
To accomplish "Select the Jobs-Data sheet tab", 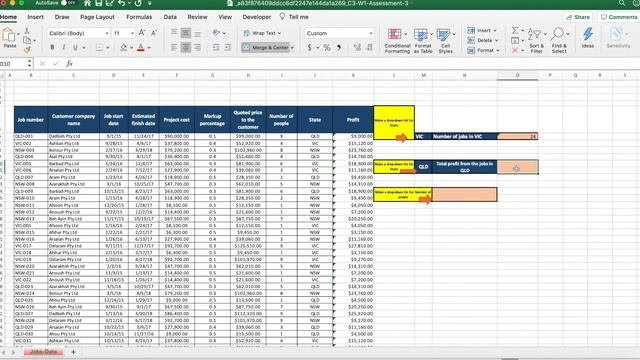I will pyautogui.click(x=43, y=352).
